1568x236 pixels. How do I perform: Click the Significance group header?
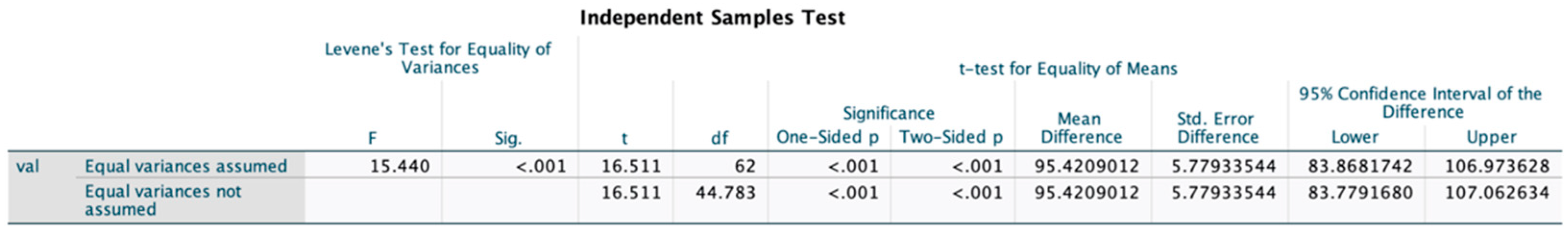tap(888, 113)
